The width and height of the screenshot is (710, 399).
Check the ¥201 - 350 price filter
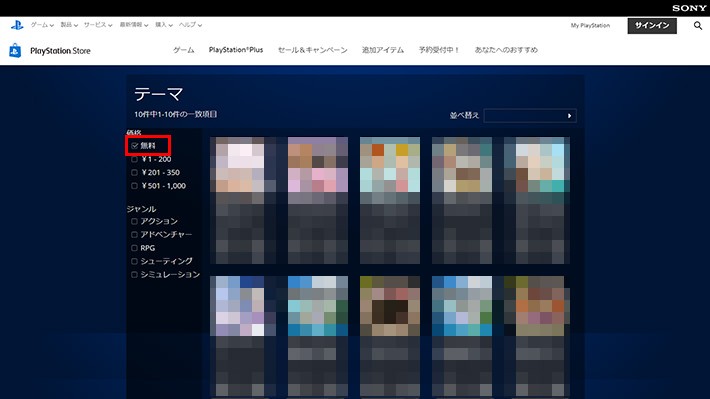[134, 173]
